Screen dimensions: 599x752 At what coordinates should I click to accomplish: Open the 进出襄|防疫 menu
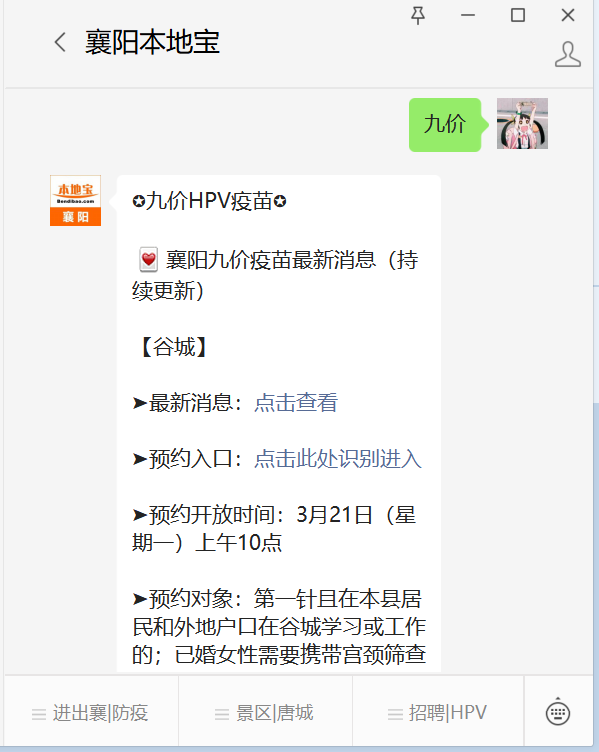[x=91, y=713]
